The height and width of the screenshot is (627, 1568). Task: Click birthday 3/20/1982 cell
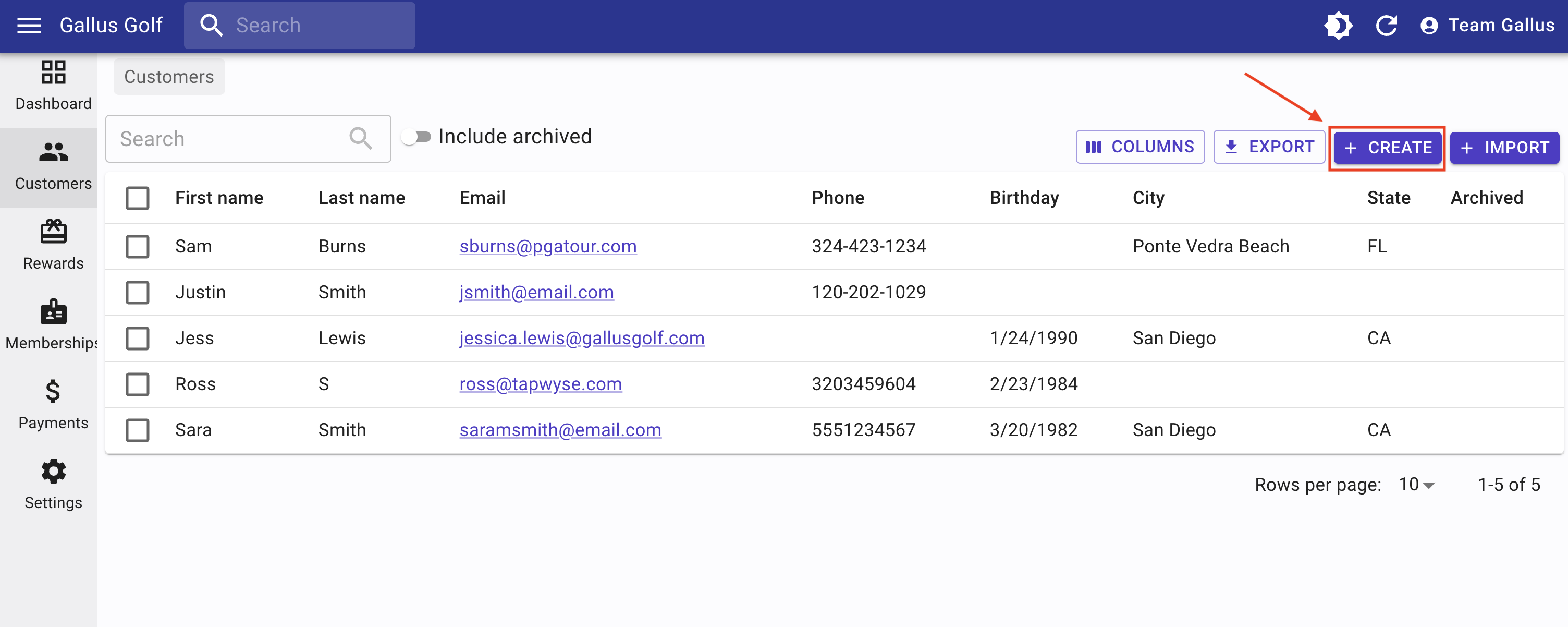tap(1034, 430)
